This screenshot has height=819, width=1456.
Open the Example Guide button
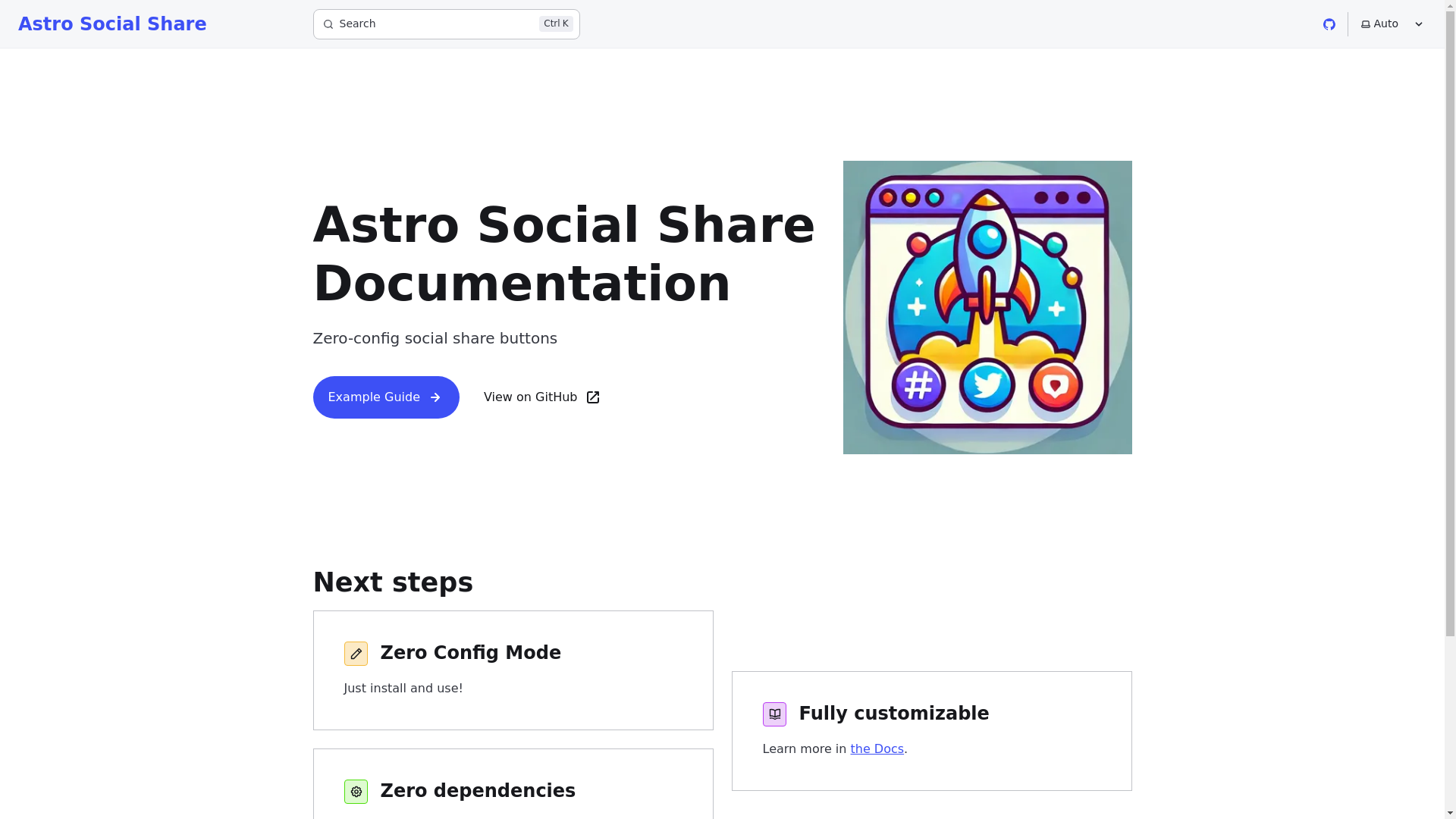(x=386, y=397)
